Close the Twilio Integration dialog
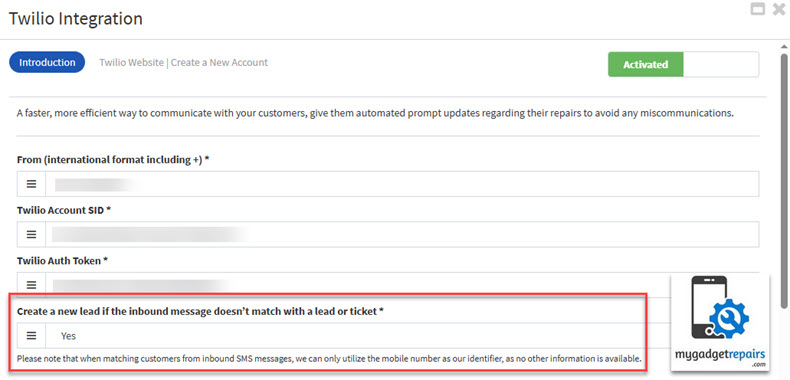 (779, 9)
